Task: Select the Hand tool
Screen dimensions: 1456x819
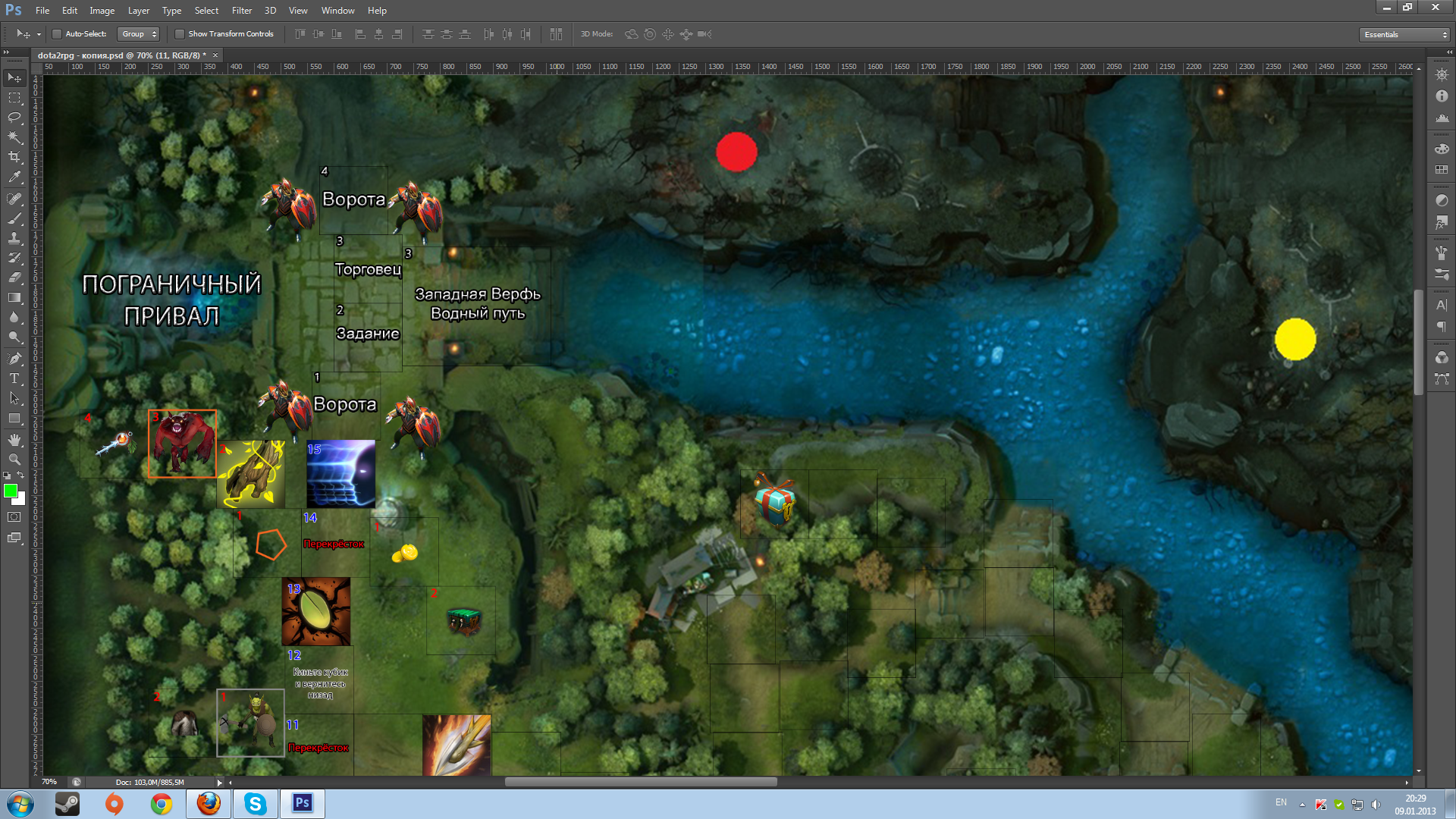Action: coord(14,439)
